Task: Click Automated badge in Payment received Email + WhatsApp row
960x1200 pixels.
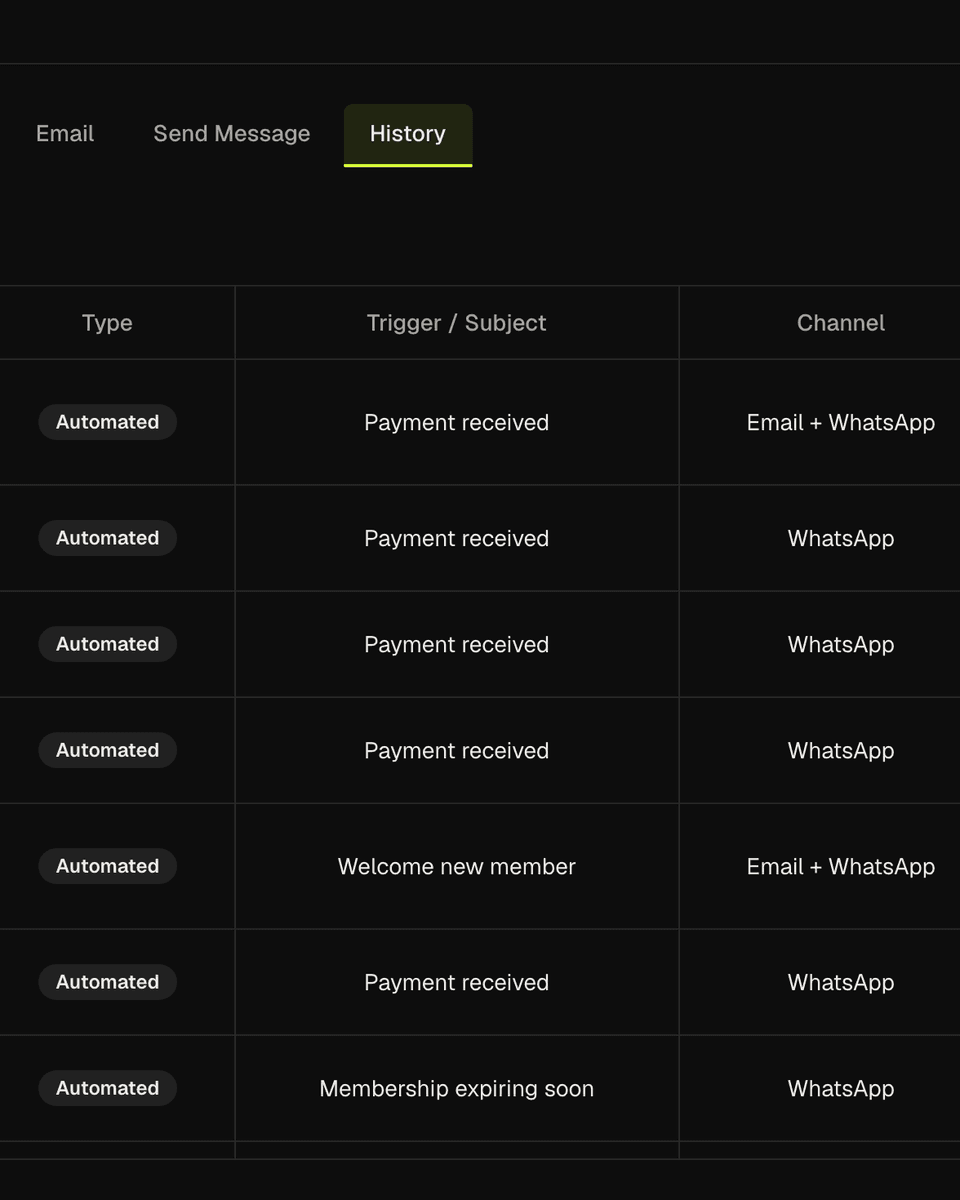Action: click(x=108, y=422)
